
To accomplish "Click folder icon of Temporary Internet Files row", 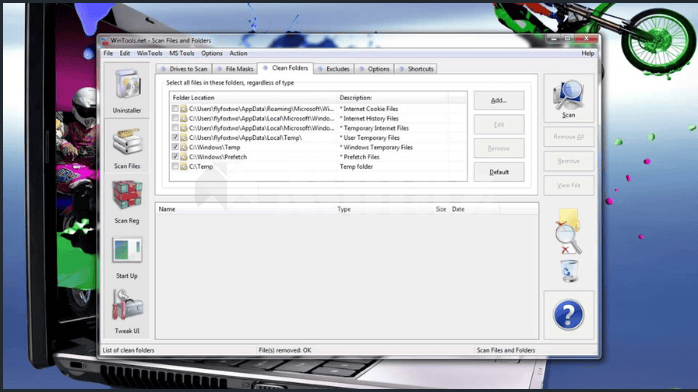I will (x=184, y=128).
